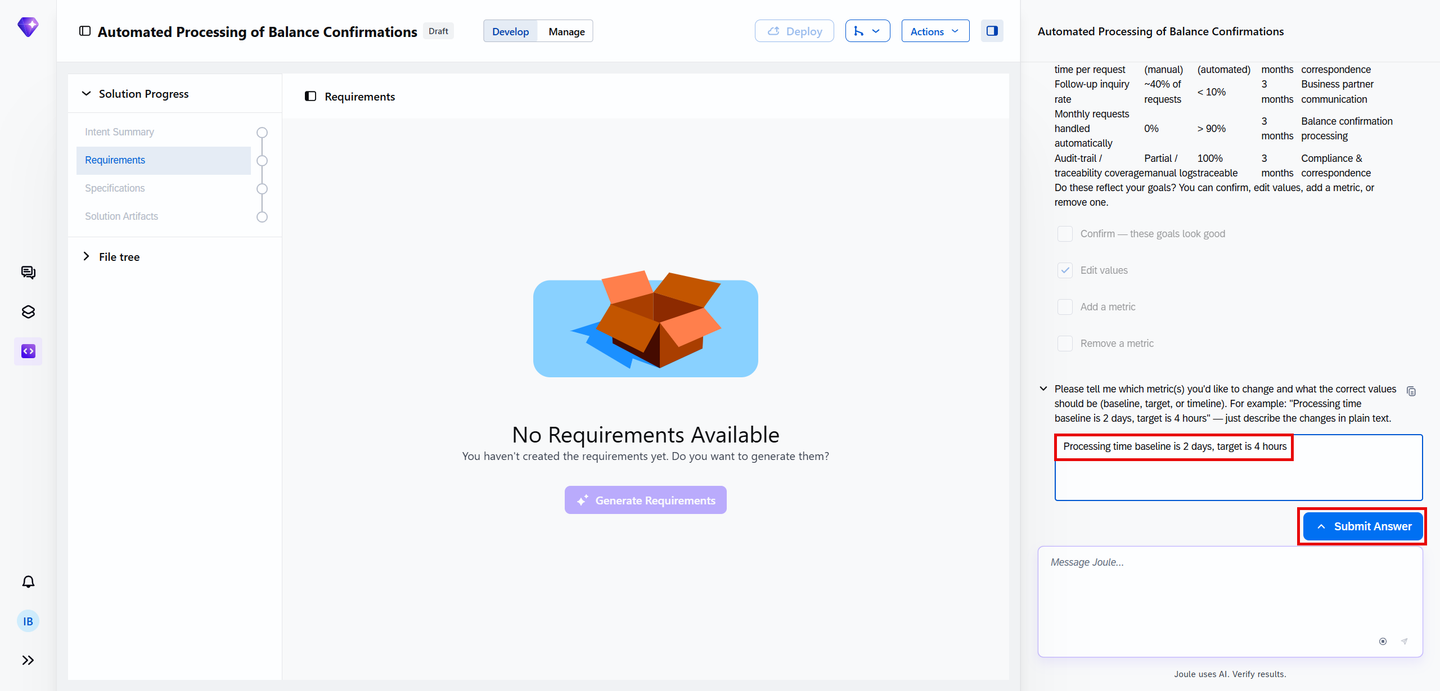
Task: Select the Requirements step
Action: point(164,160)
